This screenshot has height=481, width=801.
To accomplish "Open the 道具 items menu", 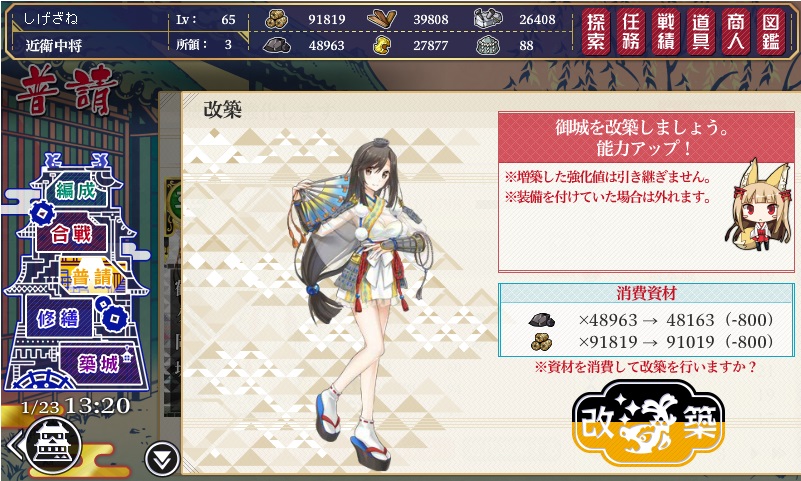I will coord(701,32).
